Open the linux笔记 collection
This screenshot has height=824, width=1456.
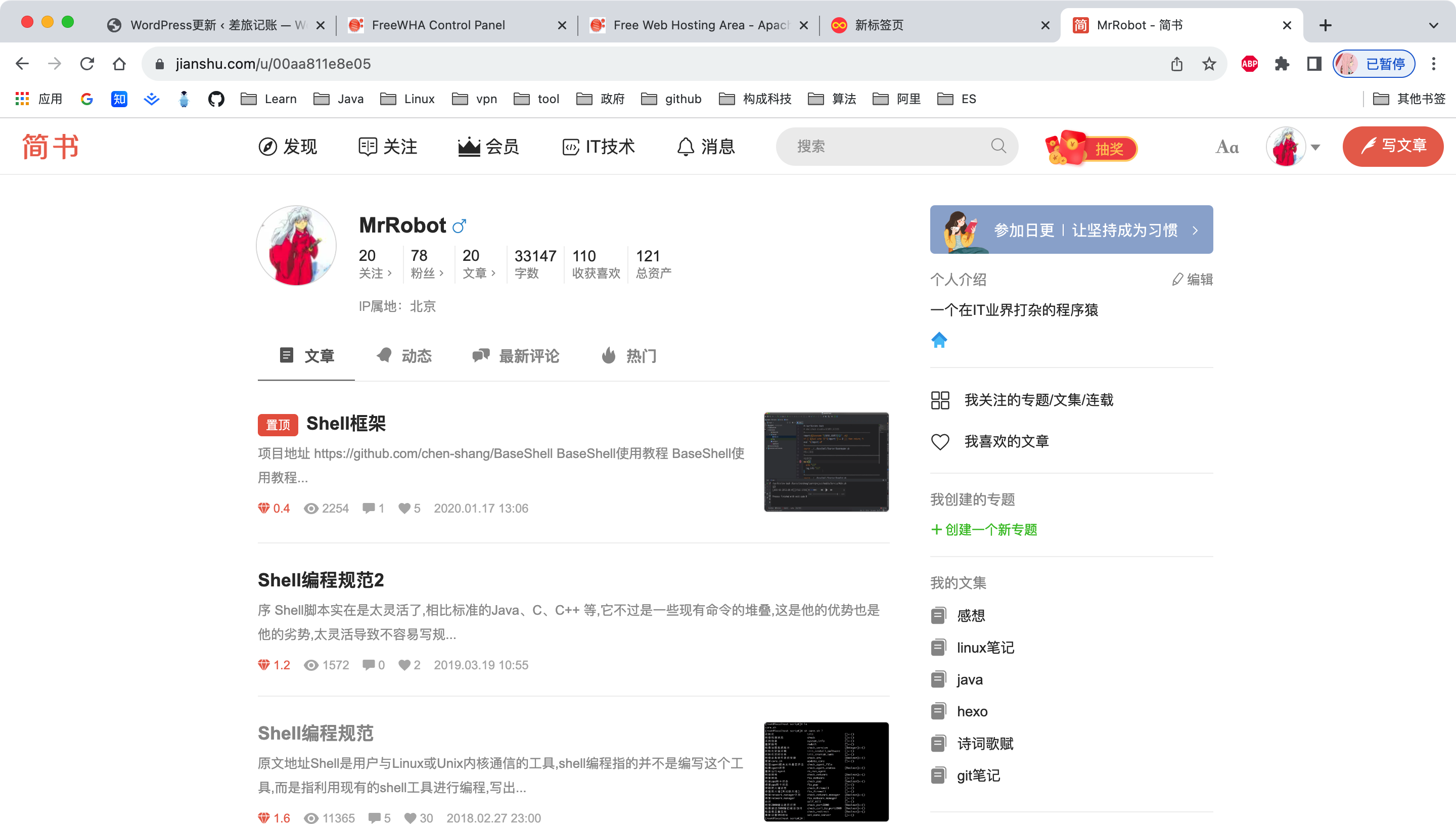click(x=985, y=648)
